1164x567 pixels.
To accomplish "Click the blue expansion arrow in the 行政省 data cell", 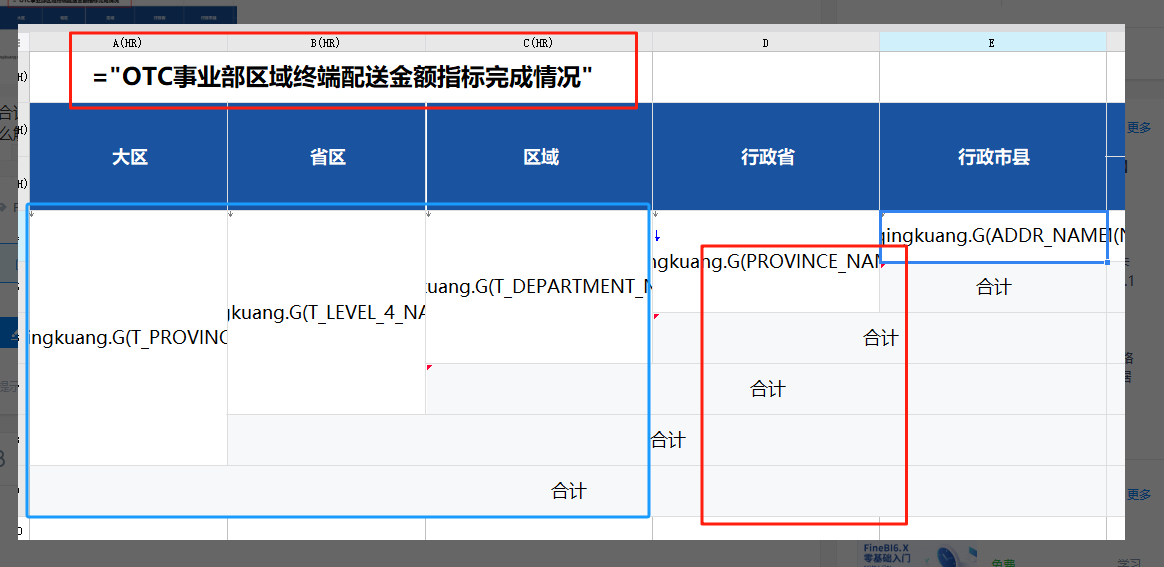I will (x=657, y=236).
